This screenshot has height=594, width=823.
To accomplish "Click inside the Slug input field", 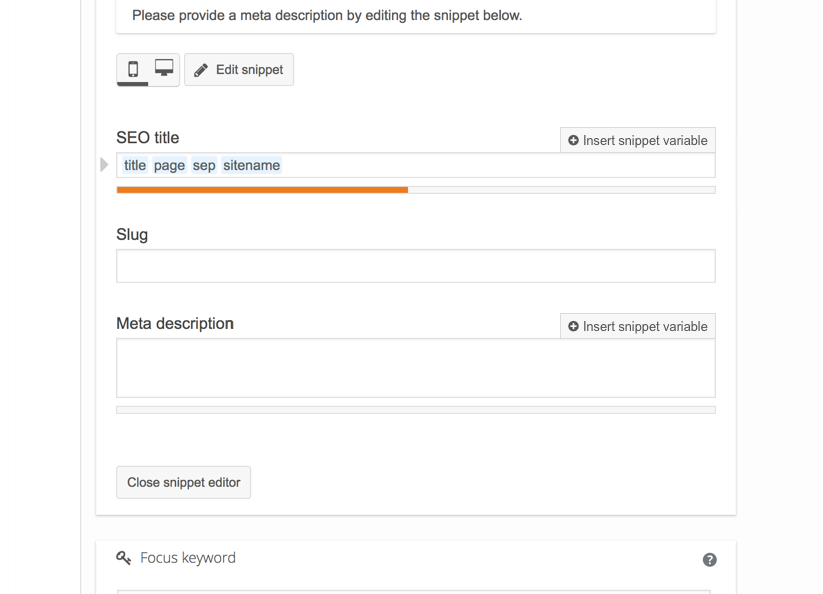I will (416, 265).
